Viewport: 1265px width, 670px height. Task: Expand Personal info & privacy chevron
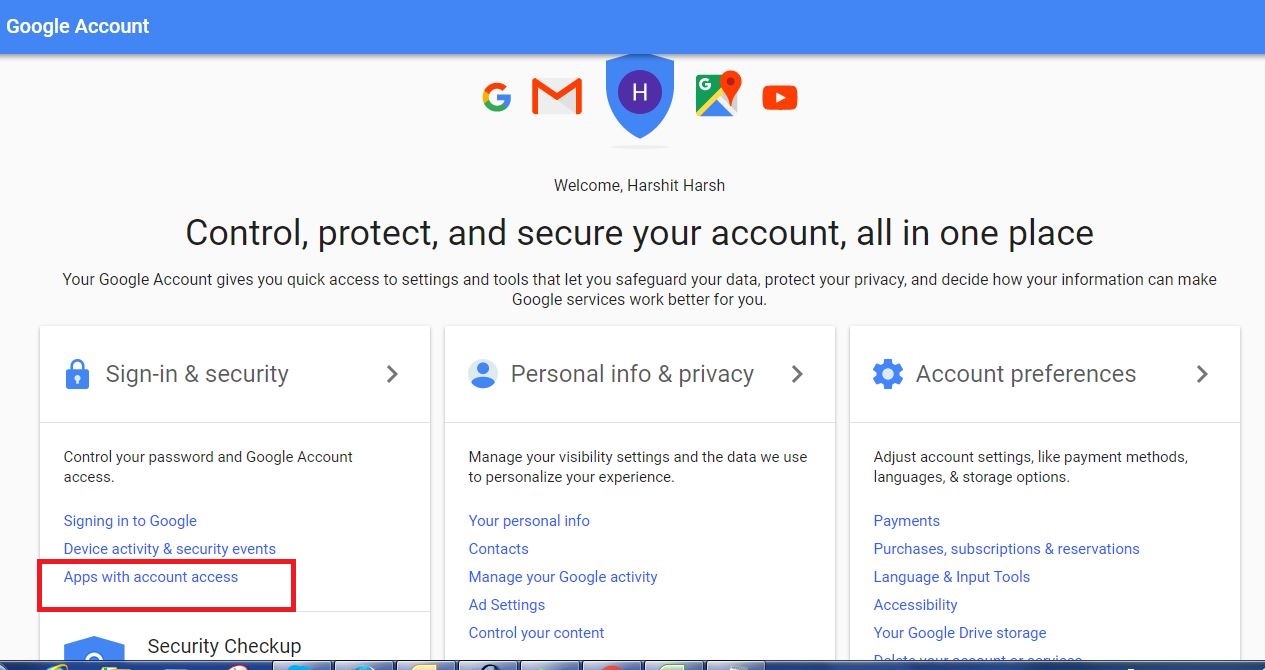click(798, 374)
